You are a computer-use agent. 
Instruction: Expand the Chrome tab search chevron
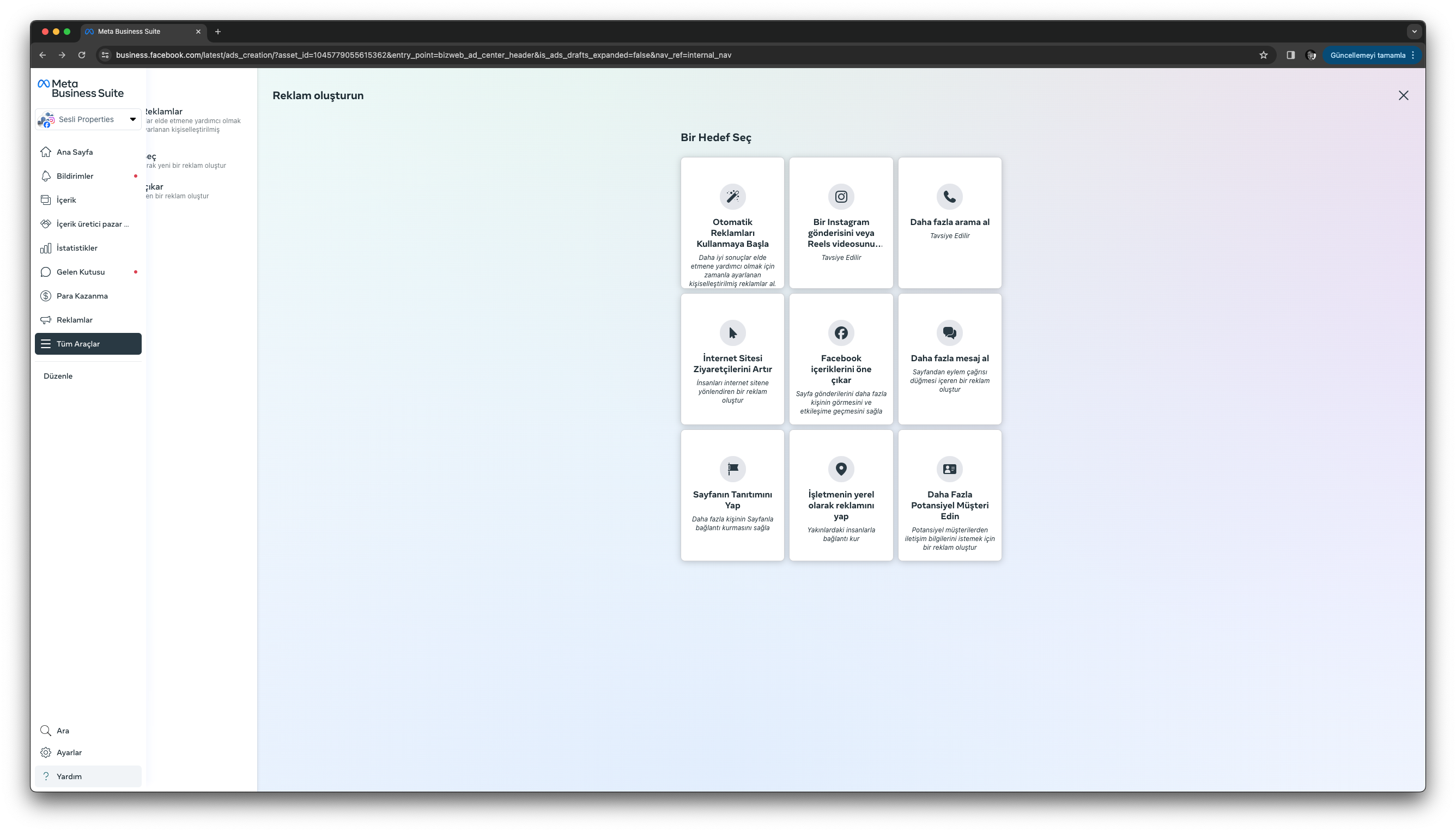click(x=1413, y=32)
